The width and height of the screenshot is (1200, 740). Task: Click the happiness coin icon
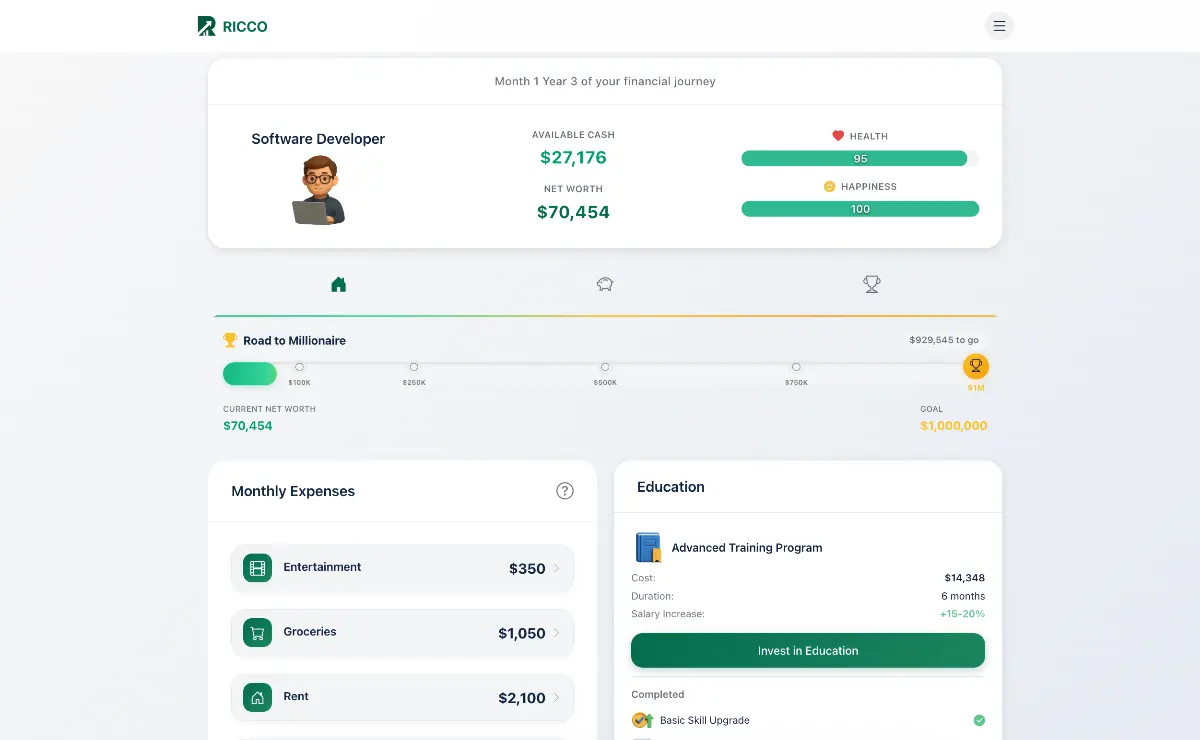828,186
